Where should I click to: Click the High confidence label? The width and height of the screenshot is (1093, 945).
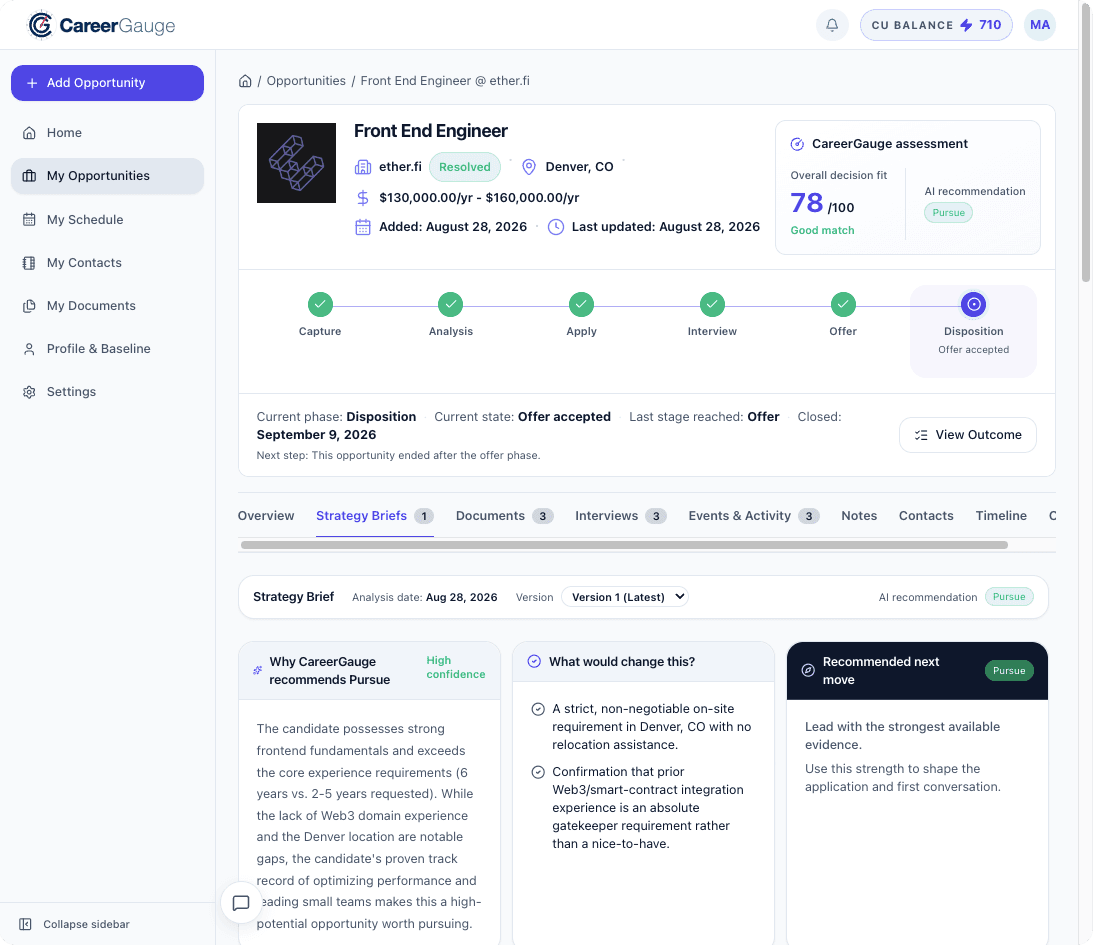[456, 668]
